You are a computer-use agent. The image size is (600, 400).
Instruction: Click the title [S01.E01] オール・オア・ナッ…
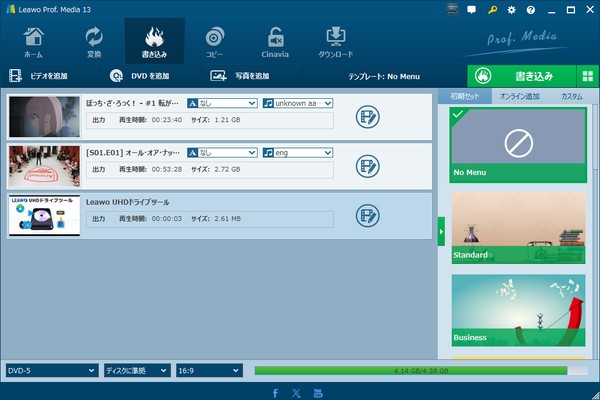[x=132, y=153]
